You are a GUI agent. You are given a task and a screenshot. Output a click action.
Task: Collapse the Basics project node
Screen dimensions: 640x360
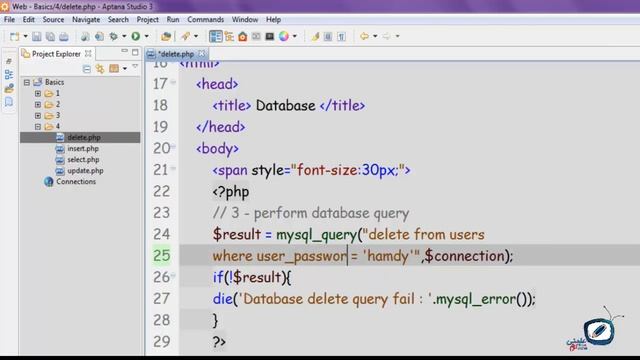pos(27,82)
